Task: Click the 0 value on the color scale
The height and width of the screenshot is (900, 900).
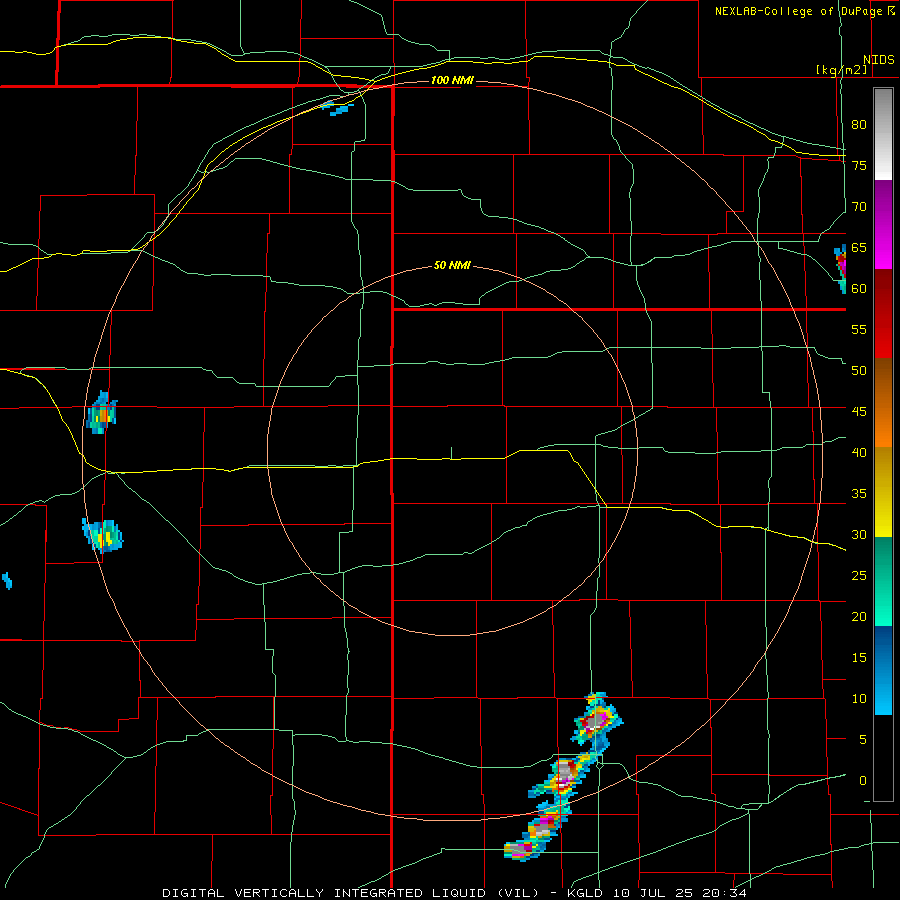Action: pos(863,781)
